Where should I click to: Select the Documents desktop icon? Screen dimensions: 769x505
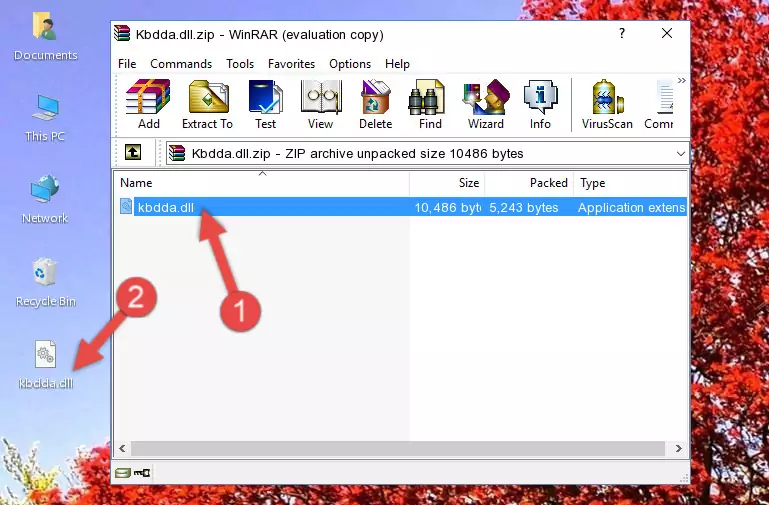point(46,37)
